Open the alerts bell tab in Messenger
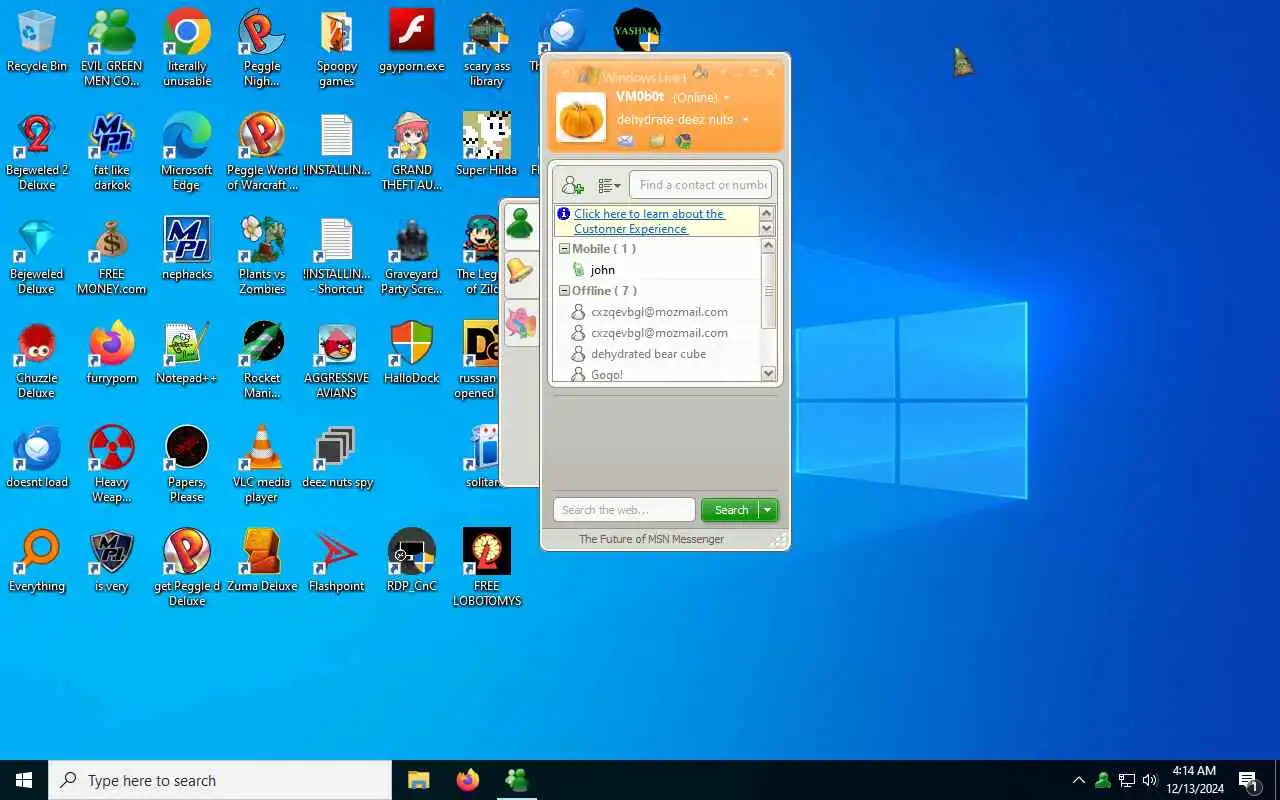Viewport: 1280px width, 800px height. (x=520, y=272)
